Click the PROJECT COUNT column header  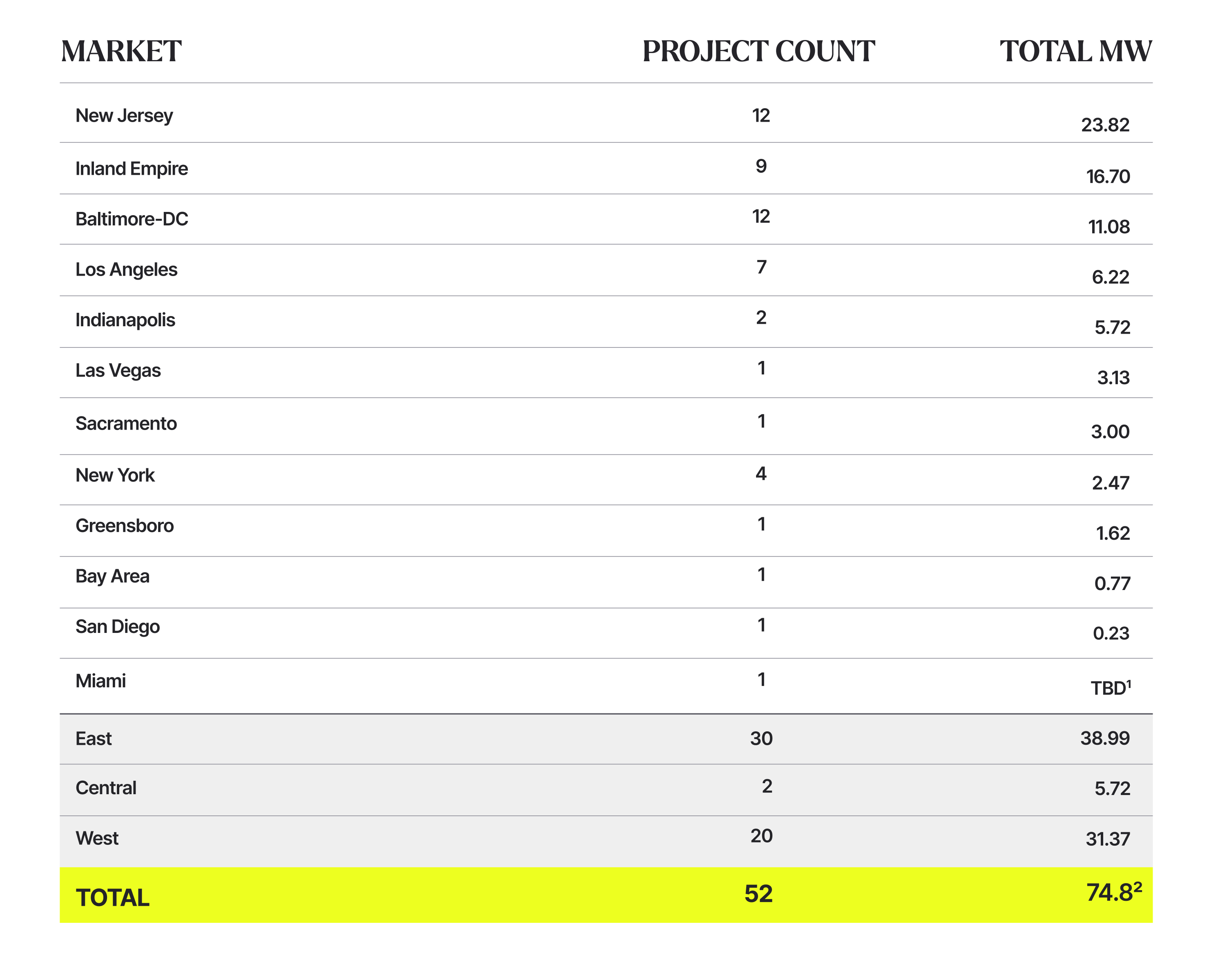pyautogui.click(x=758, y=51)
